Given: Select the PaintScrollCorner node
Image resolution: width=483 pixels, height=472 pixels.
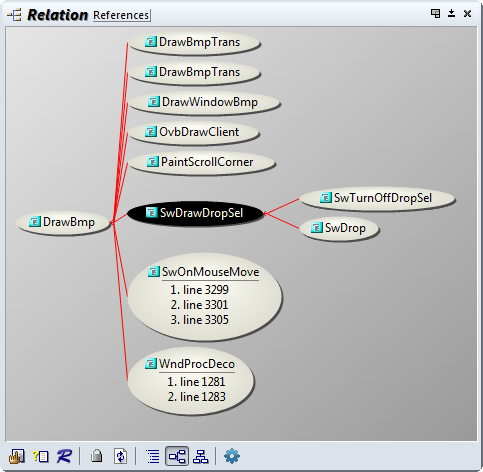Looking at the screenshot, I should pos(201,162).
